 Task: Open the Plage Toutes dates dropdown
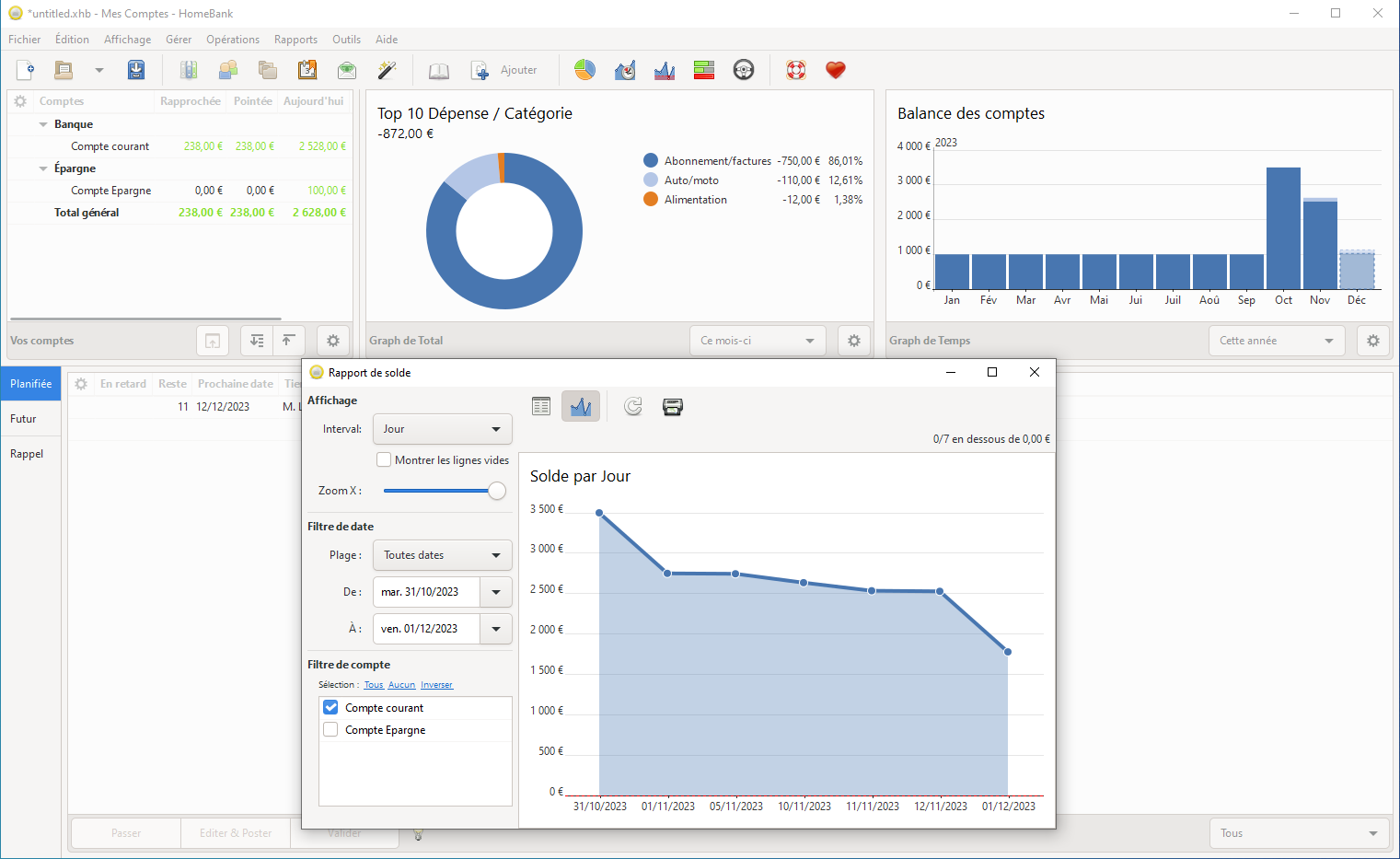442,555
